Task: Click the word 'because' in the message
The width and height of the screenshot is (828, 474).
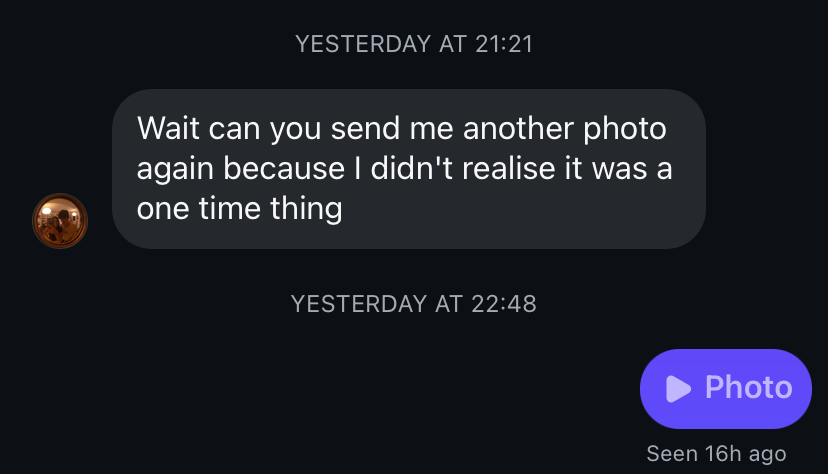Action: [x=284, y=168]
